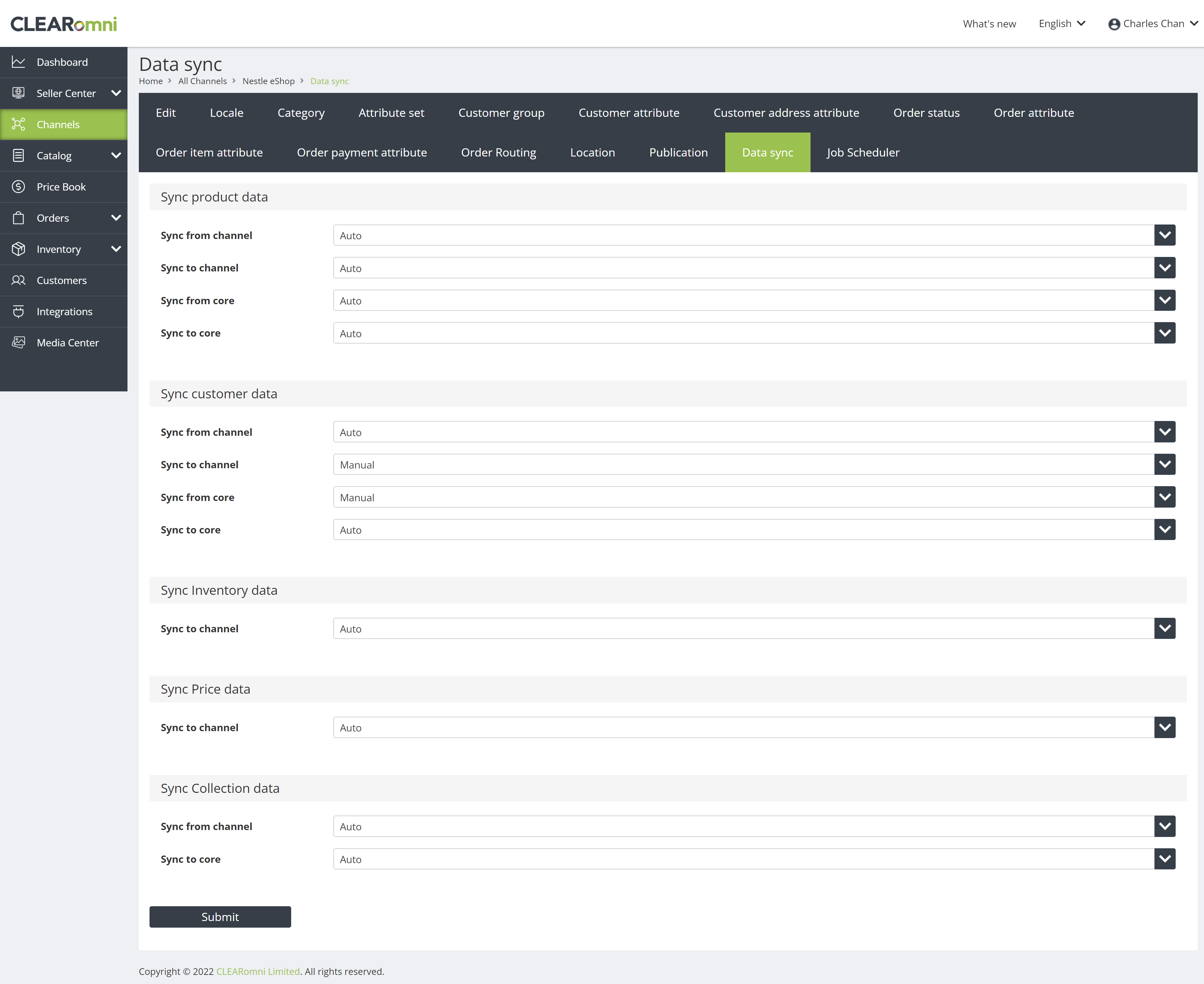Click the Integrations plug icon
This screenshot has width=1204, height=984.
click(x=18, y=311)
